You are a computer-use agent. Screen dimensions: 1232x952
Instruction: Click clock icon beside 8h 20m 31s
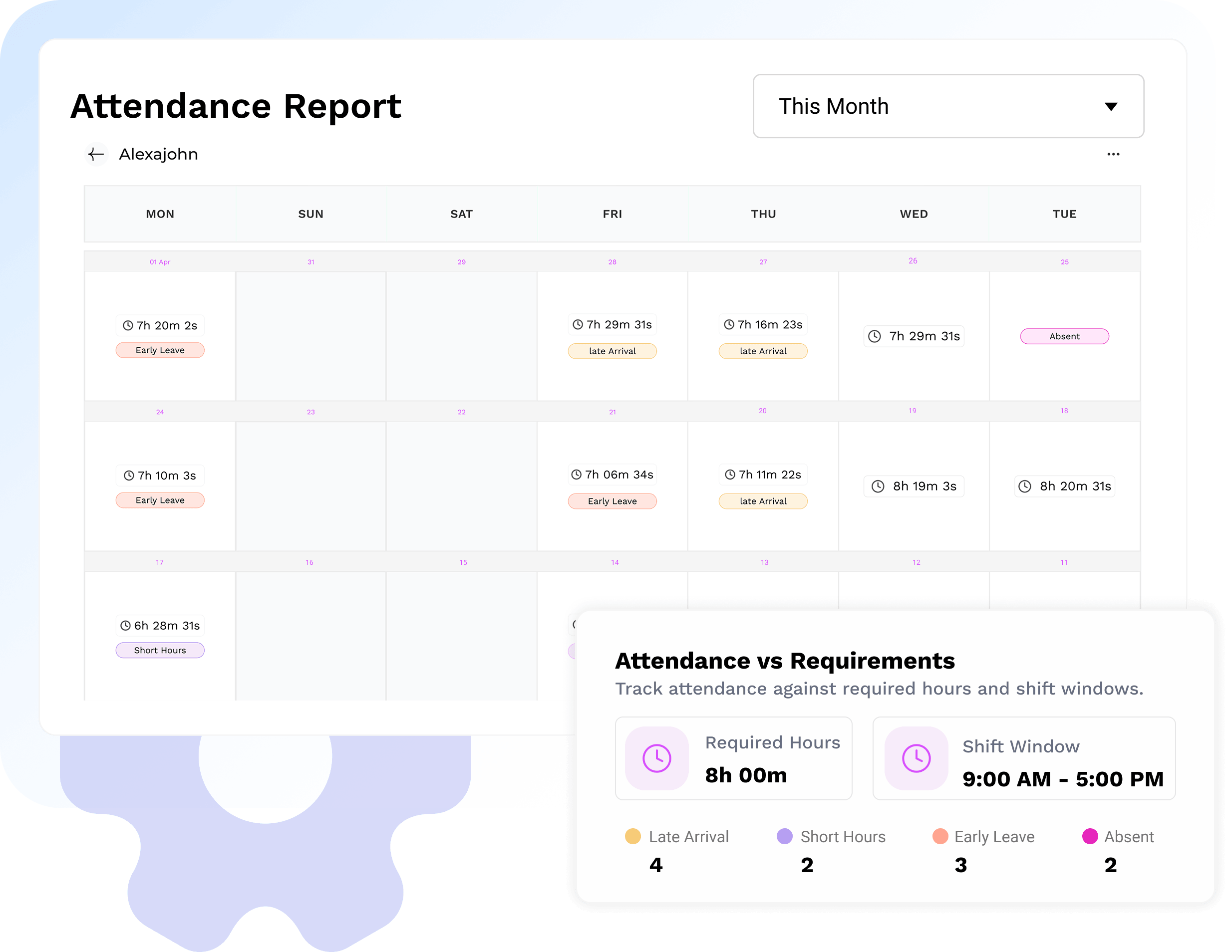tap(1025, 486)
